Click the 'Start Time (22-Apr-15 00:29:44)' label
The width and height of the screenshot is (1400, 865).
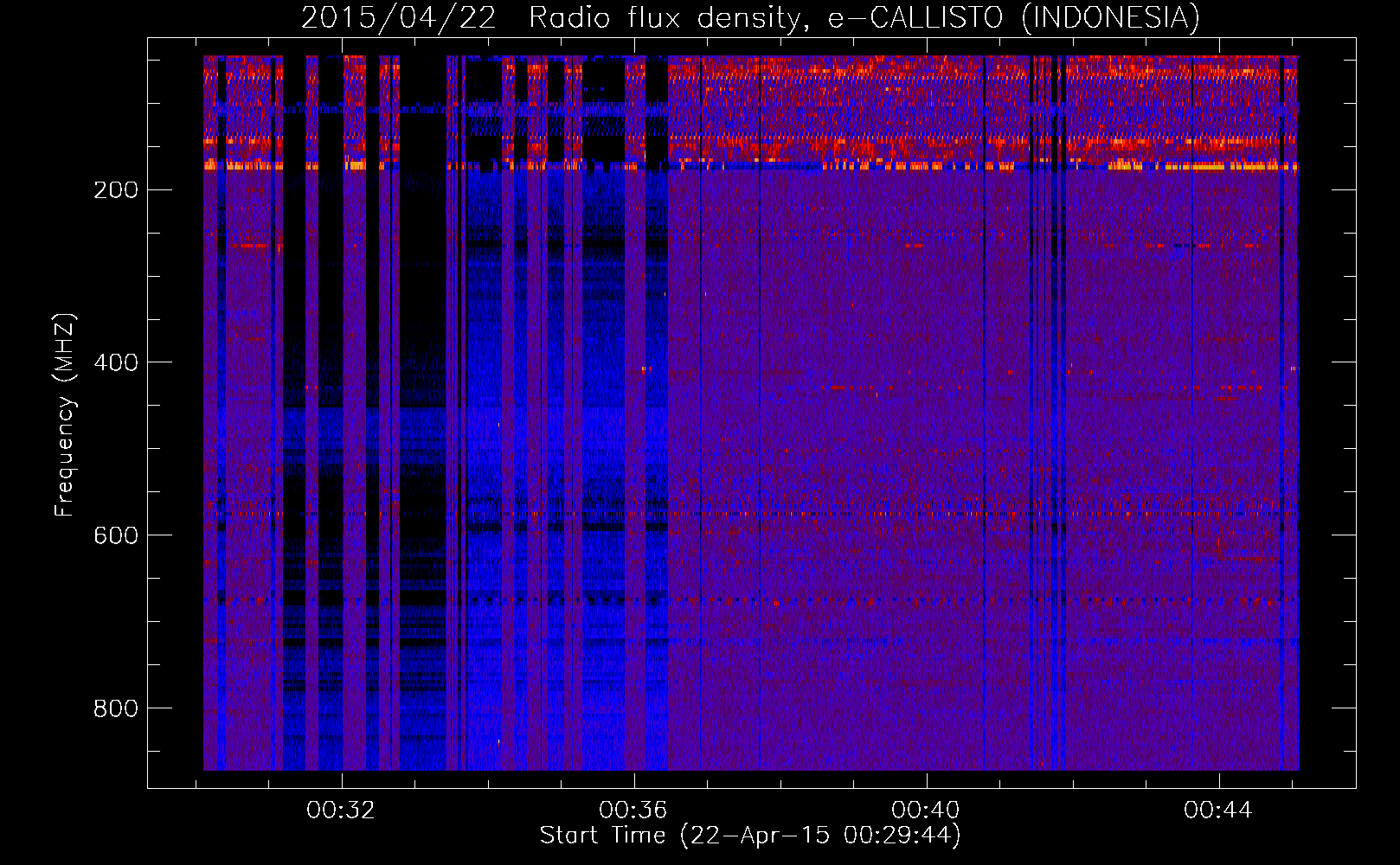pos(750,836)
